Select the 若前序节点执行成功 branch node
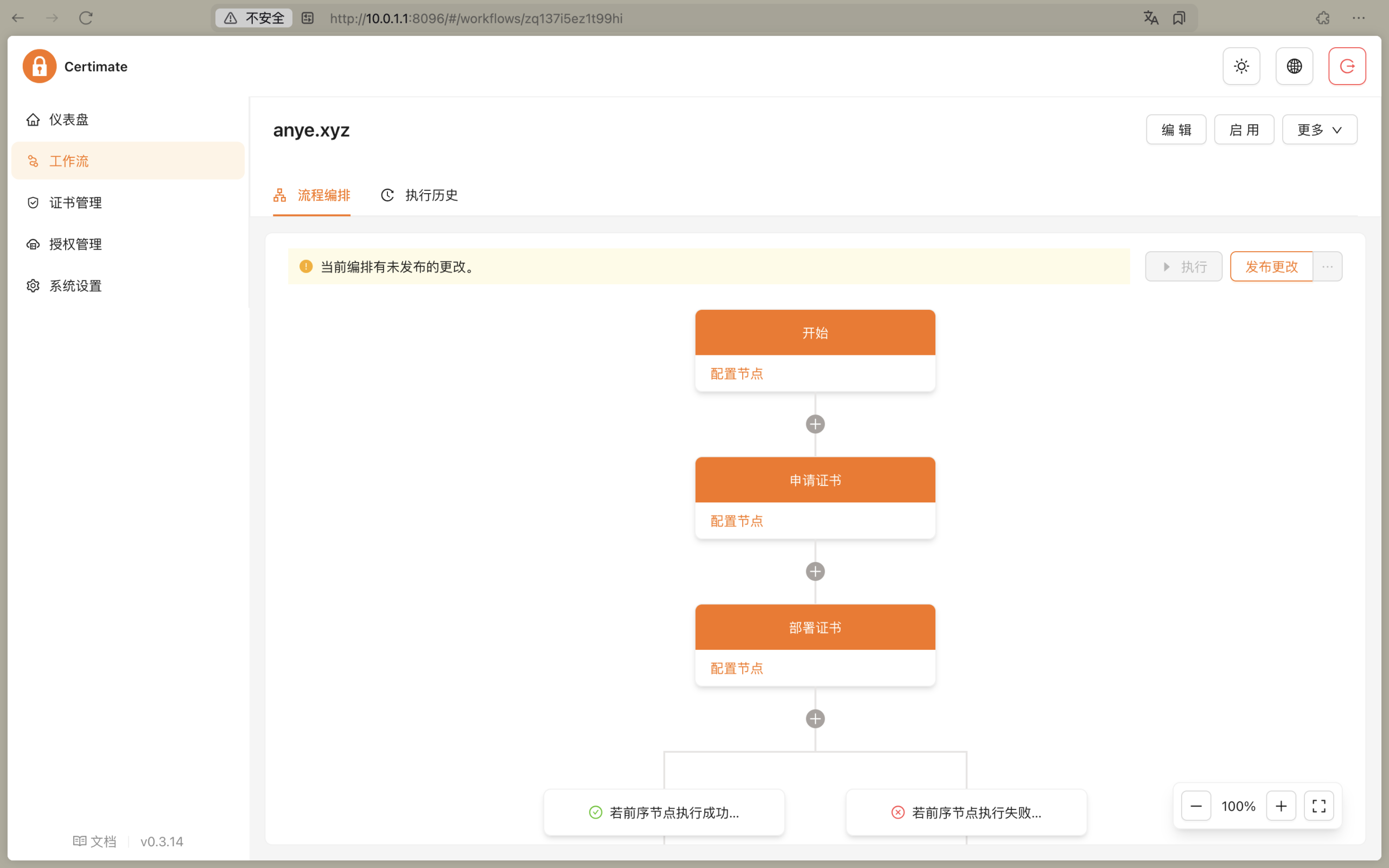Image resolution: width=1389 pixels, height=868 pixels. point(664,812)
